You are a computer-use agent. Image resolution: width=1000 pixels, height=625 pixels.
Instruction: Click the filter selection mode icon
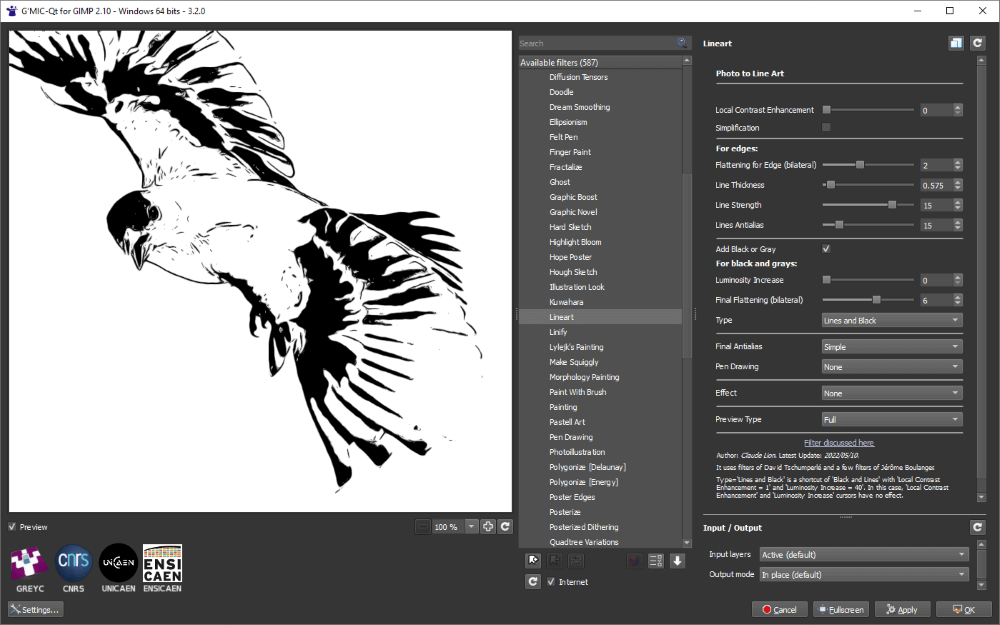click(x=656, y=561)
